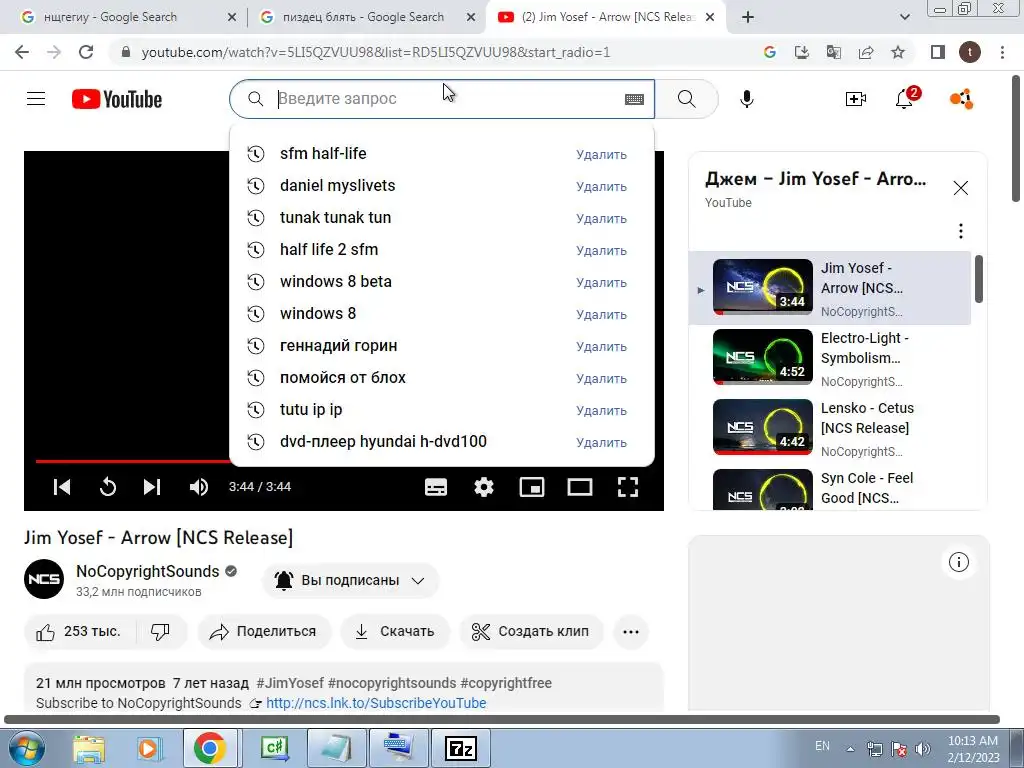The image size is (1024, 768).
Task: Click the Translate page icon in address bar
Action: 833,52
